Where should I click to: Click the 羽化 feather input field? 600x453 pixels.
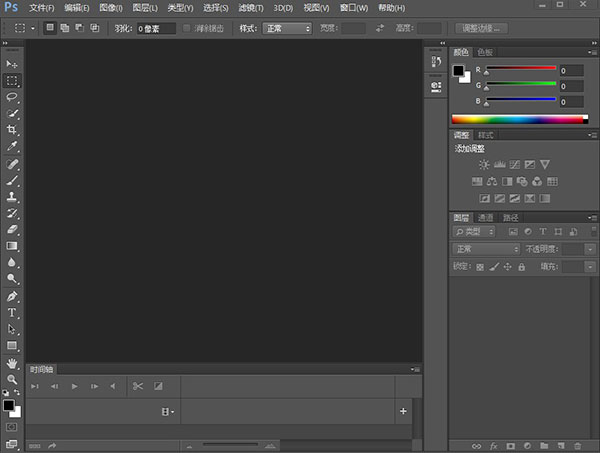[155, 28]
